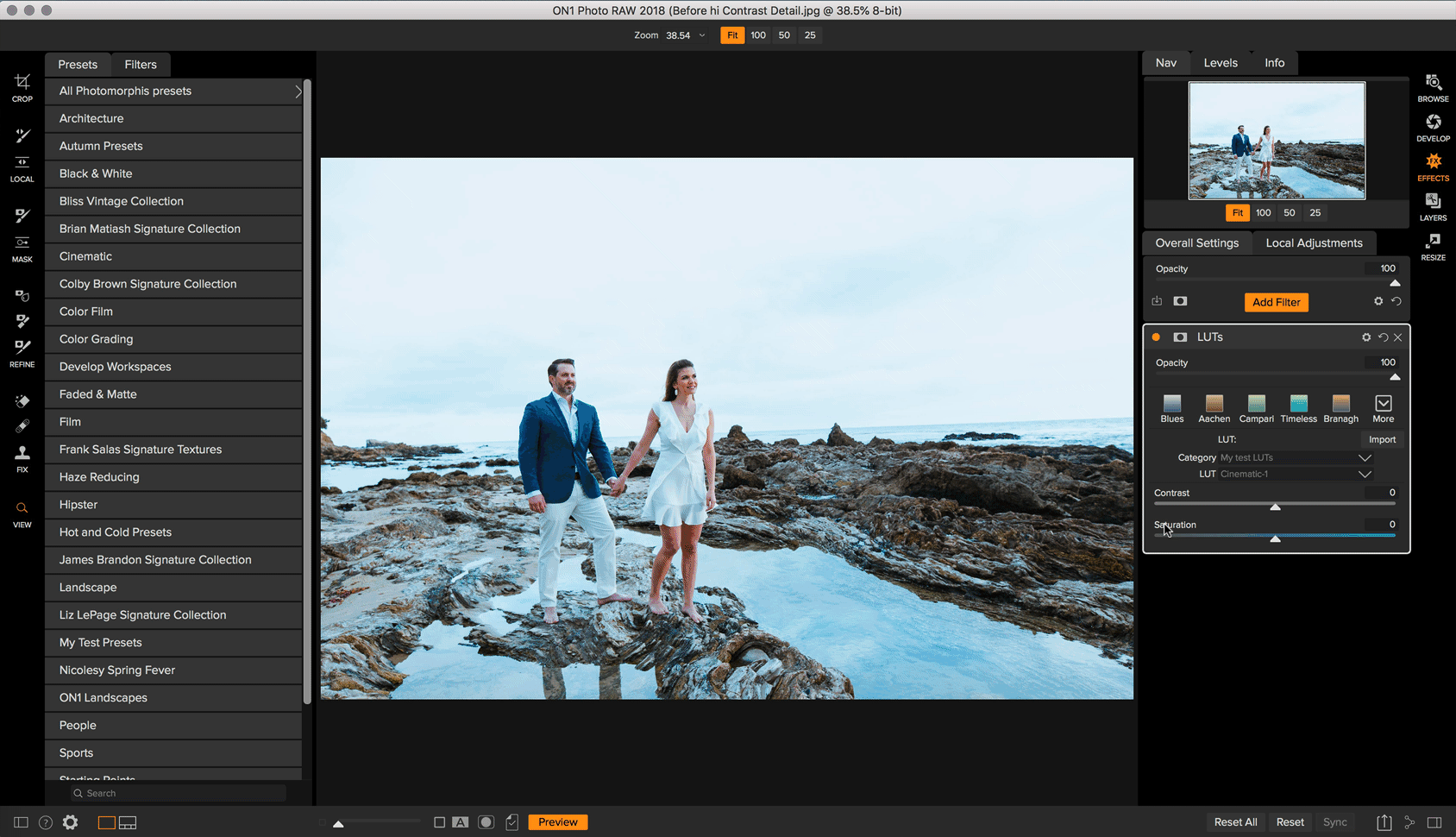The height and width of the screenshot is (837, 1456).
Task: Remove the LUTs filter with X
Action: tap(1398, 337)
